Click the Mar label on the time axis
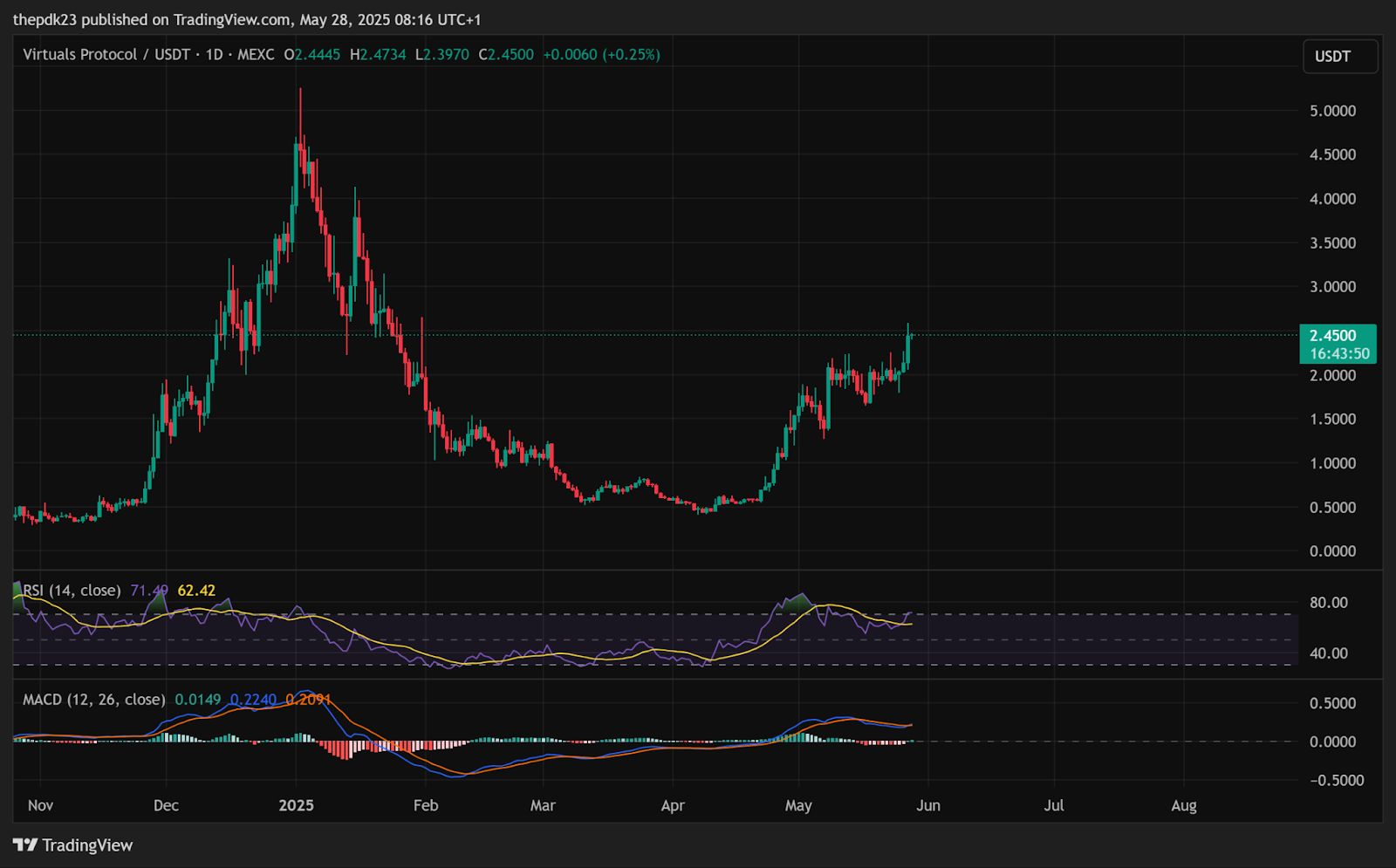The width and height of the screenshot is (1396, 868). pyautogui.click(x=543, y=805)
